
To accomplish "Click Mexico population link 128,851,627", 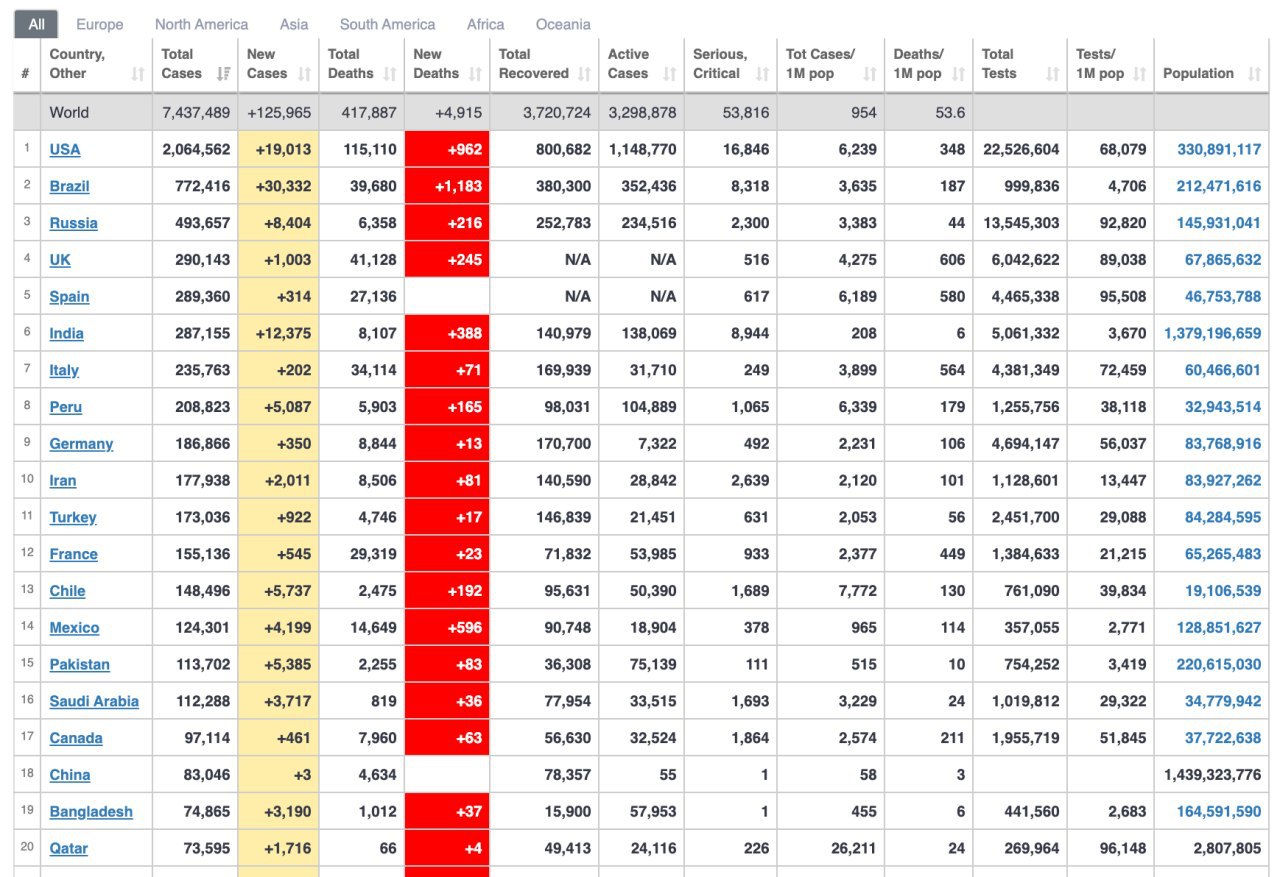I will [1219, 628].
